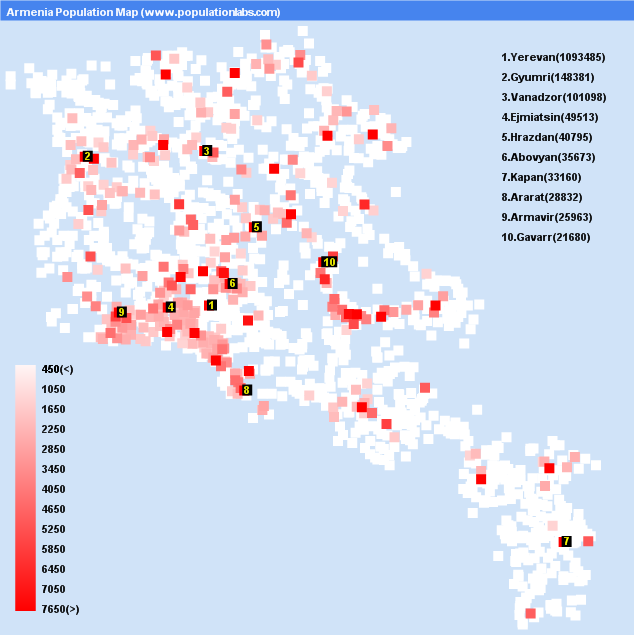Click the red-to-white population color gradient bar
Screen dimensions: 634x635
tap(26, 488)
